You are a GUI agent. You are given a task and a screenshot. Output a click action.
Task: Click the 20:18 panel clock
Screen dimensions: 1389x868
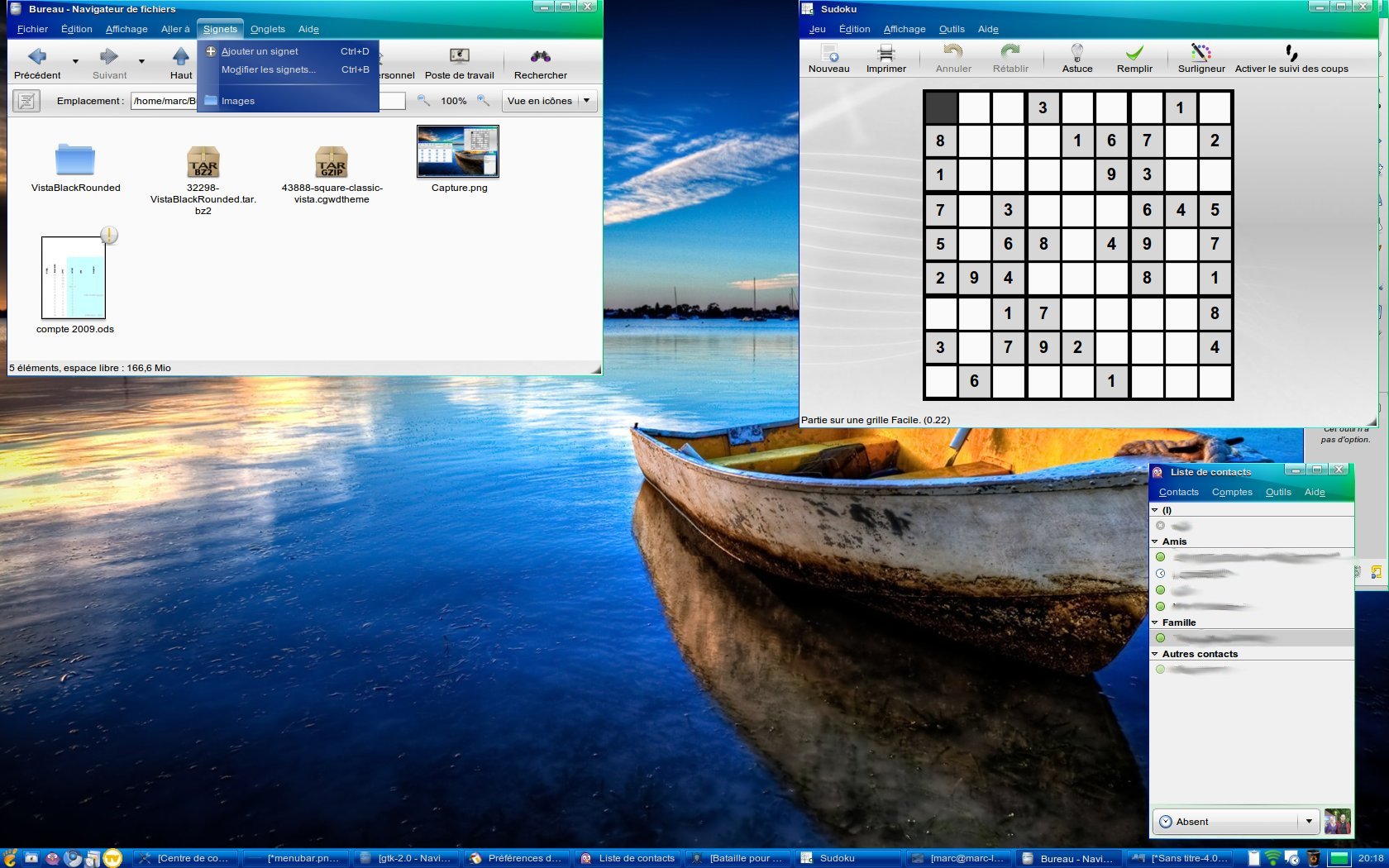point(1371,858)
